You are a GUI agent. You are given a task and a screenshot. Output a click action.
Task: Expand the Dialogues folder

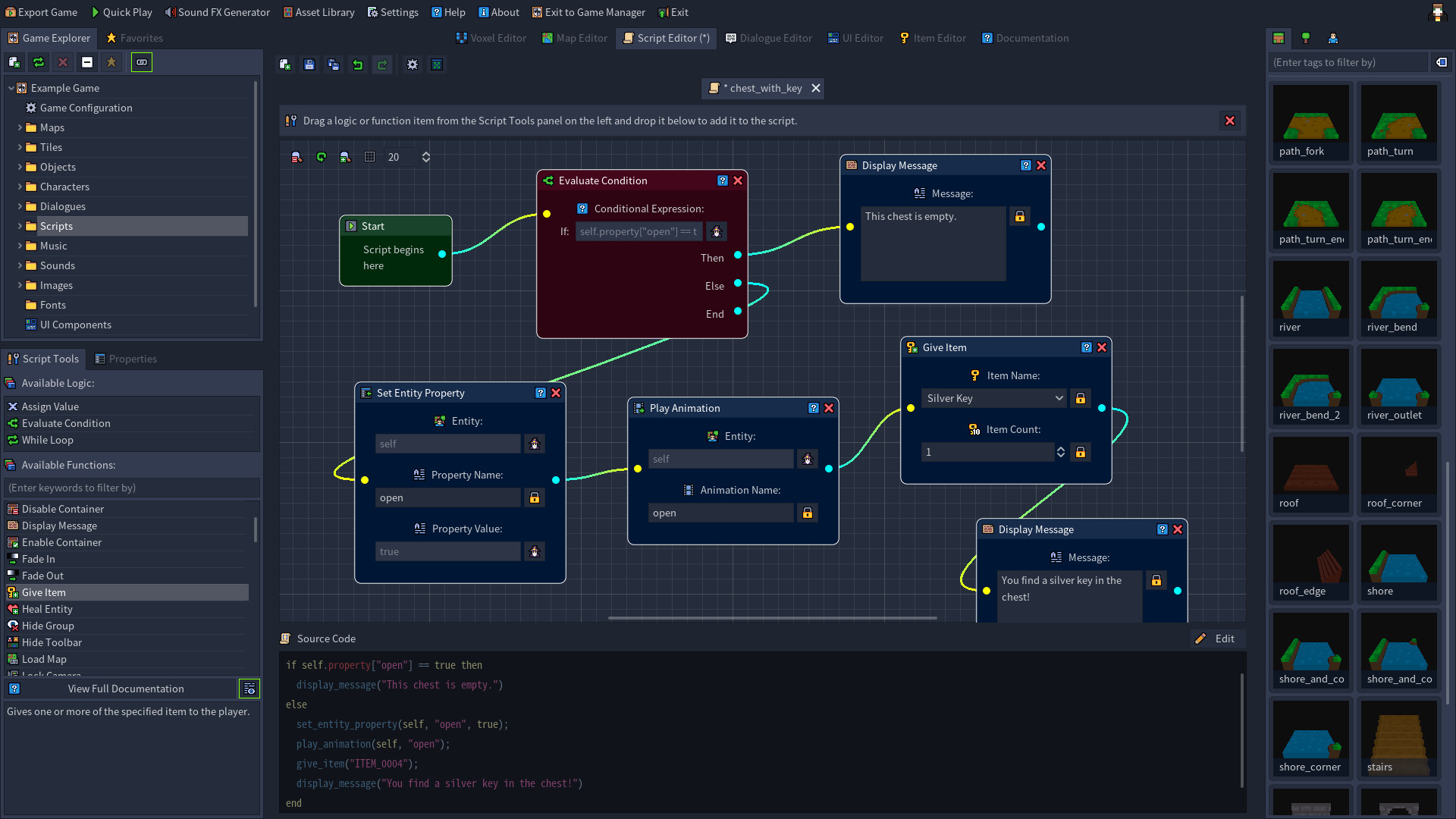click(x=20, y=206)
